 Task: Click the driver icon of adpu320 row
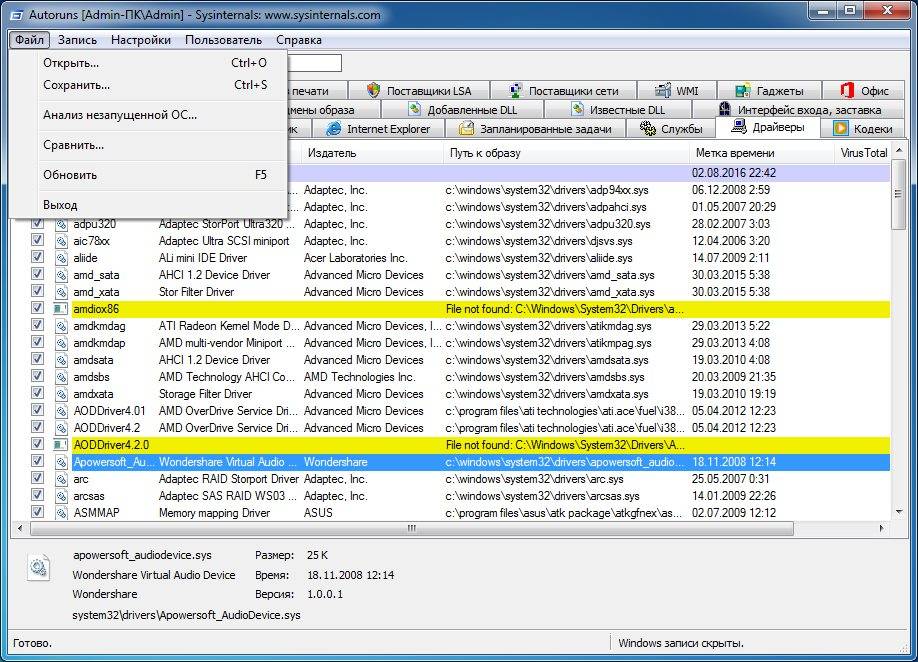pyautogui.click(x=61, y=224)
